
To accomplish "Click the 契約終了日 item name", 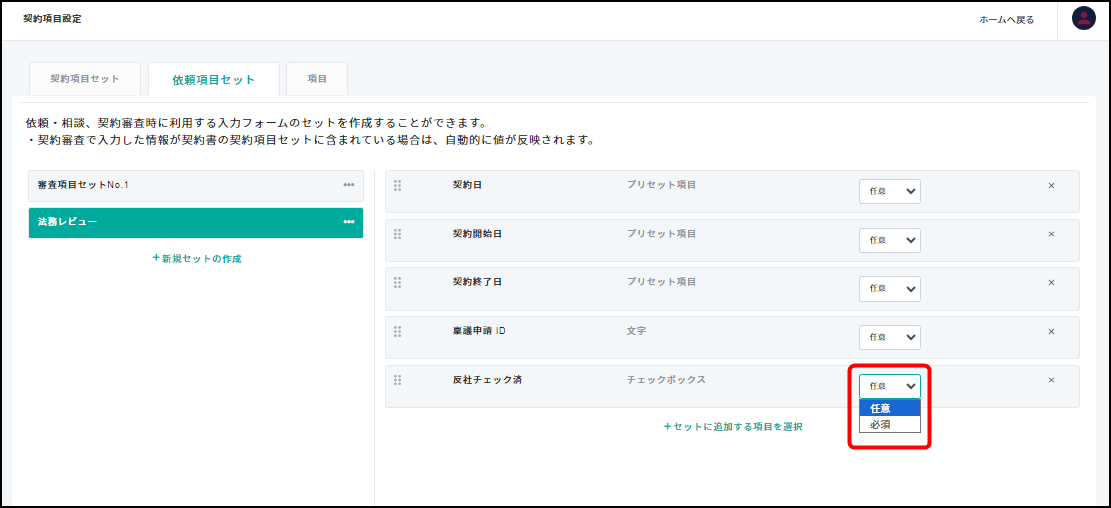I will coord(477,282).
